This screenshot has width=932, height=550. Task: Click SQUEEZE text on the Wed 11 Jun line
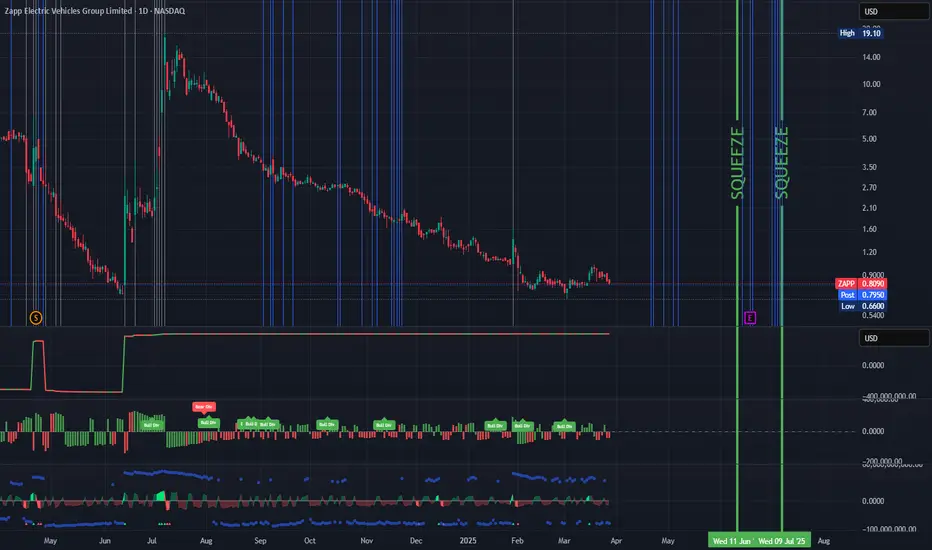click(737, 163)
